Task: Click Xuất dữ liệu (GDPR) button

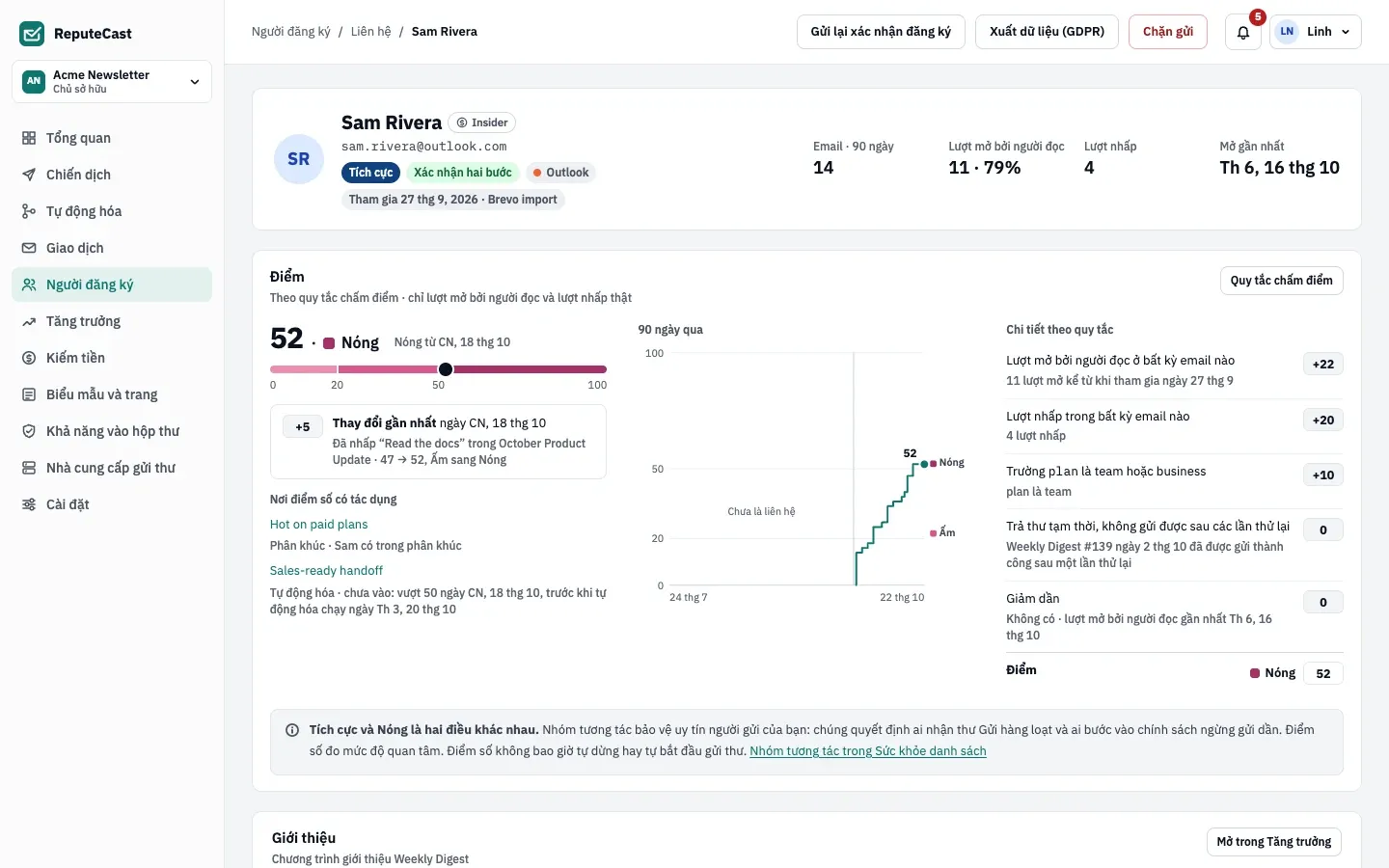Action: point(1047,32)
